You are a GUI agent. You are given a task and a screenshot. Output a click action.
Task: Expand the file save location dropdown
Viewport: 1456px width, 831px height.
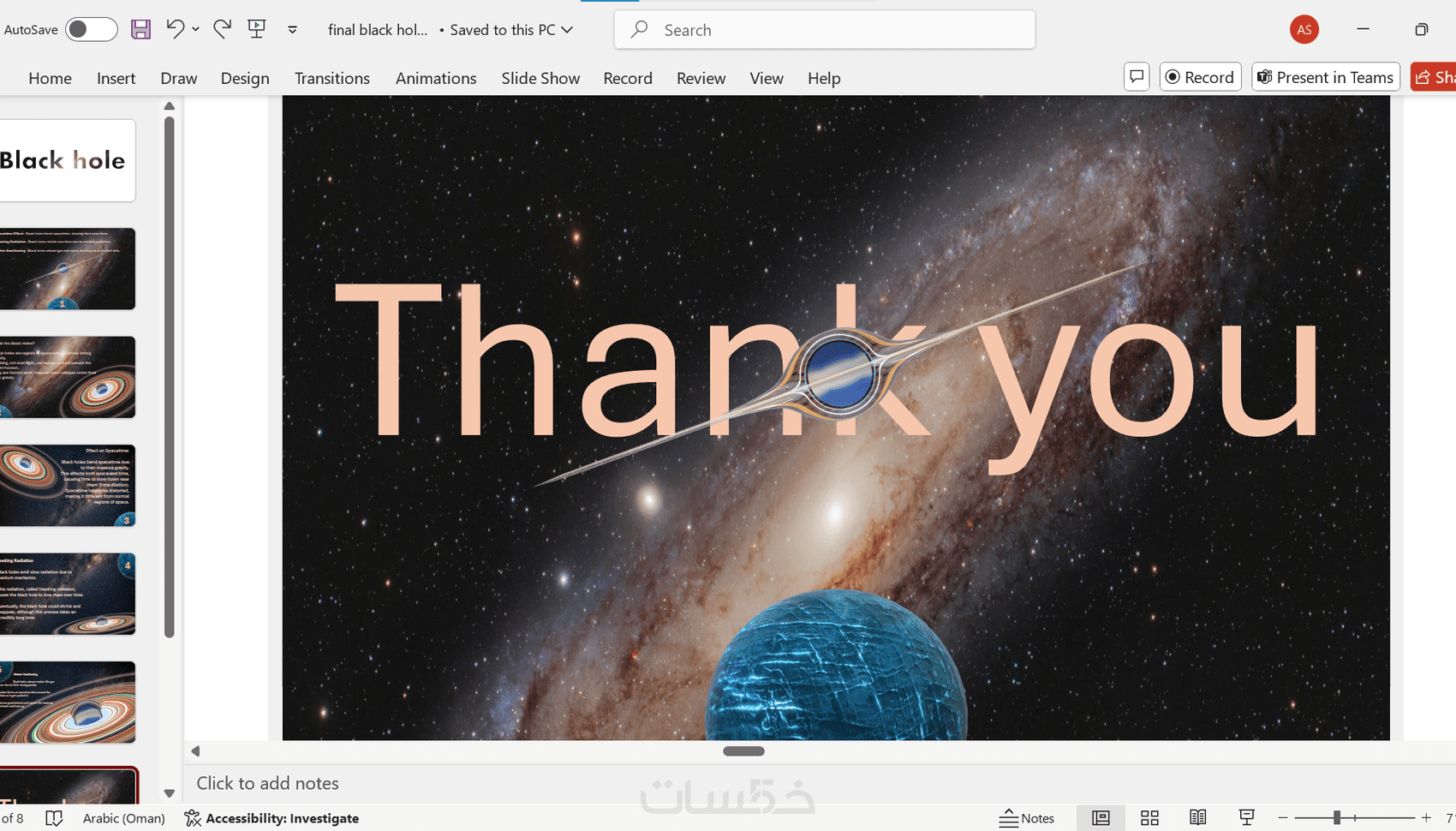tap(567, 30)
